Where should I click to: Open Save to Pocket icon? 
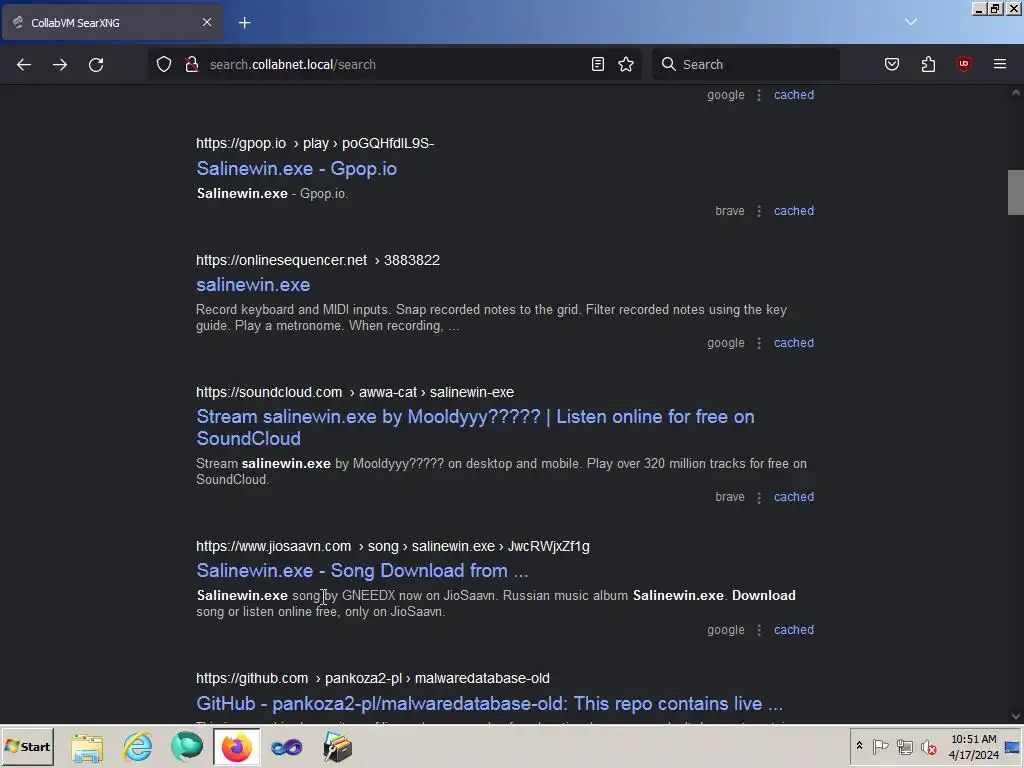click(x=892, y=64)
